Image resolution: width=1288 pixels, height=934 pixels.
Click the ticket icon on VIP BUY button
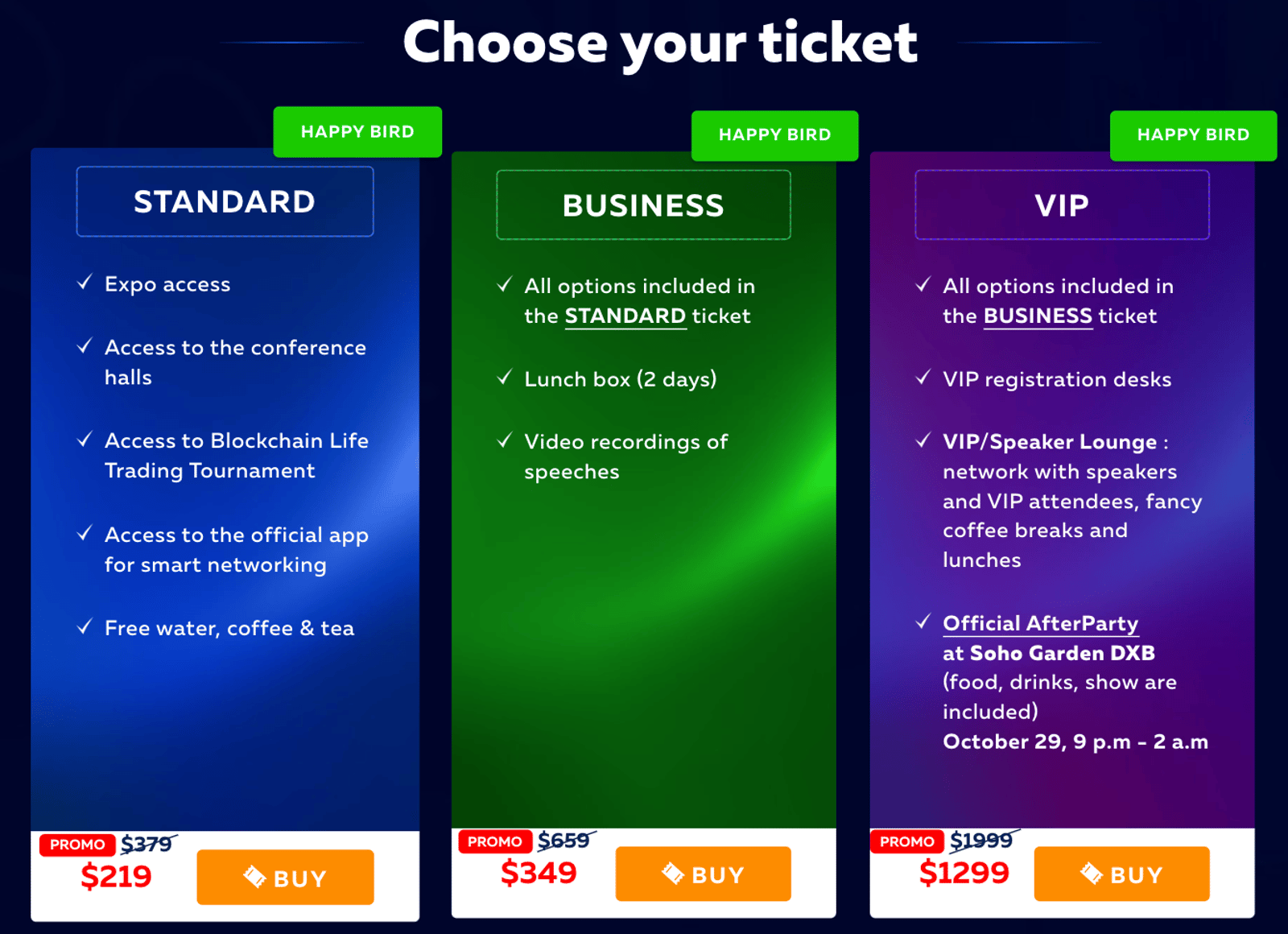pos(1092,874)
